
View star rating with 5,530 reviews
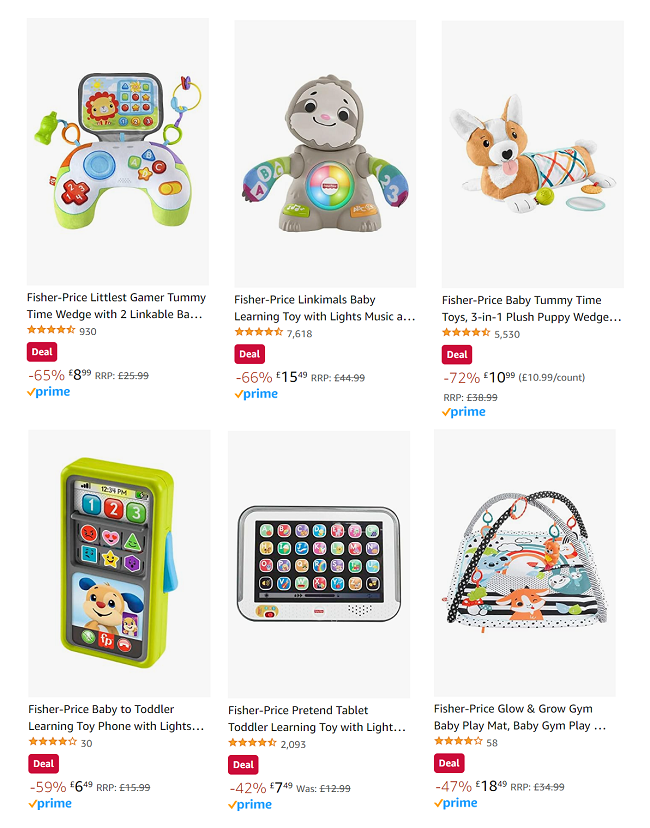point(466,333)
